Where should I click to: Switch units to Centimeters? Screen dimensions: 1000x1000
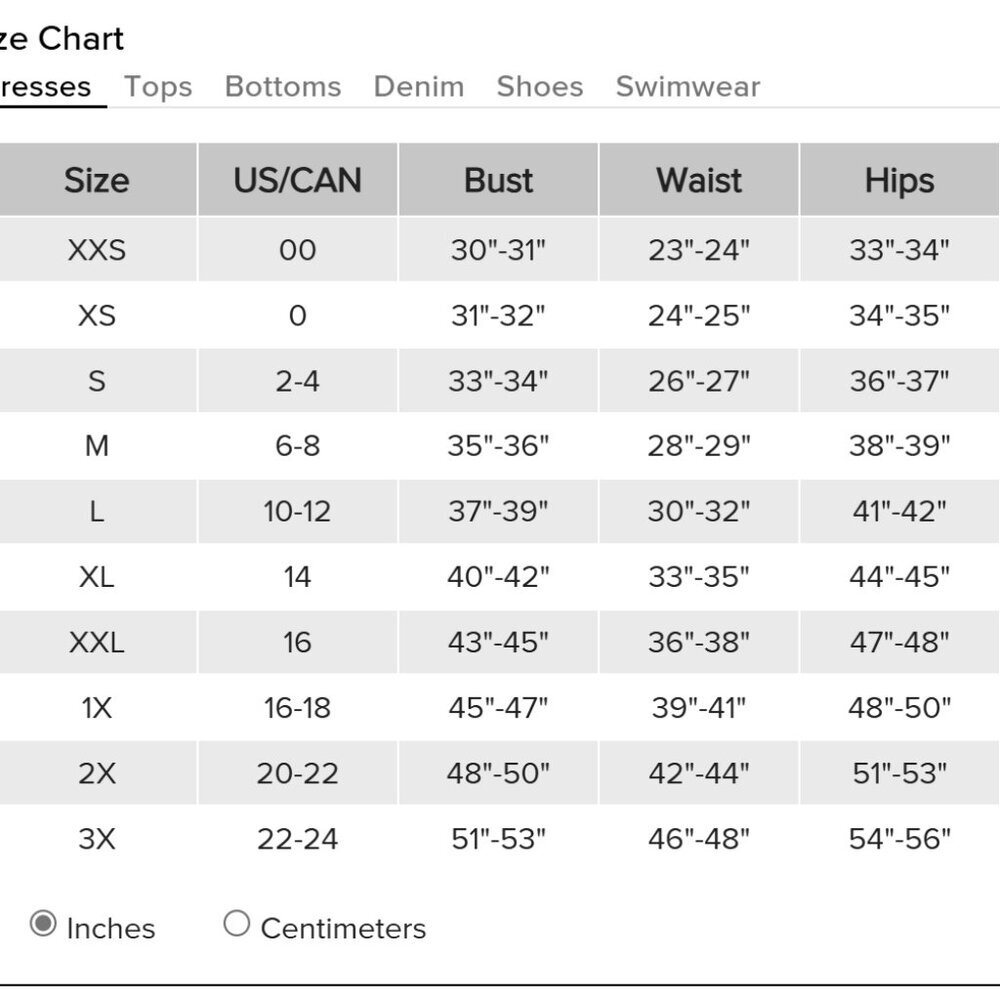[237, 925]
